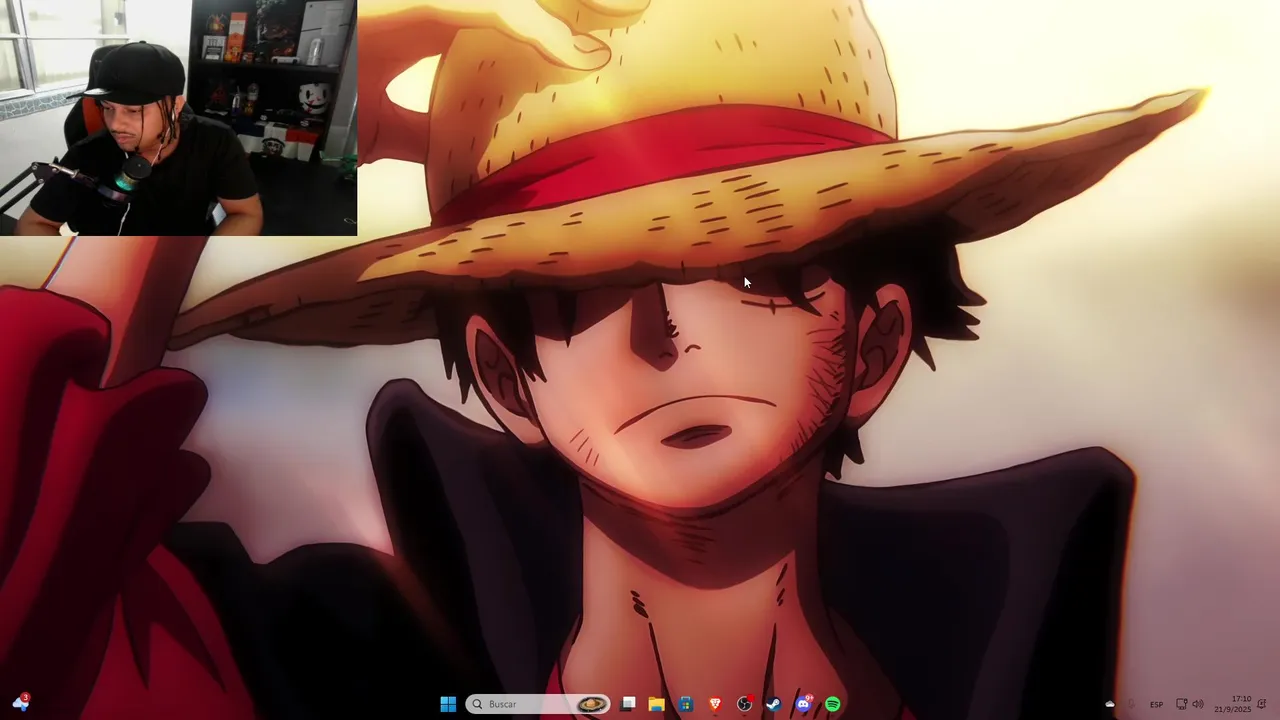This screenshot has height=720, width=1280.
Task: Click the Buscar search box
Action: pos(539,704)
